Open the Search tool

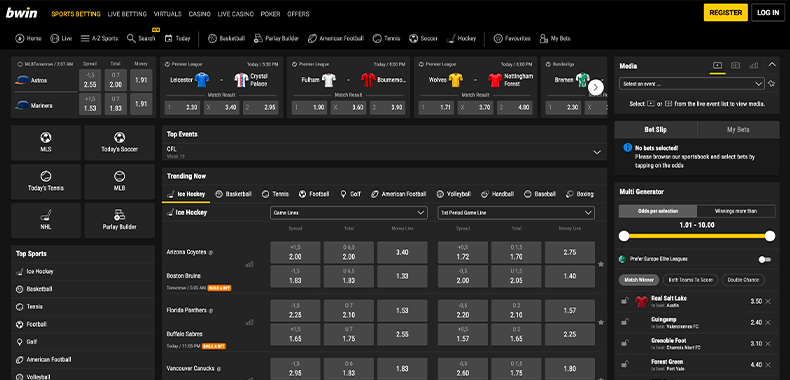tap(141, 38)
